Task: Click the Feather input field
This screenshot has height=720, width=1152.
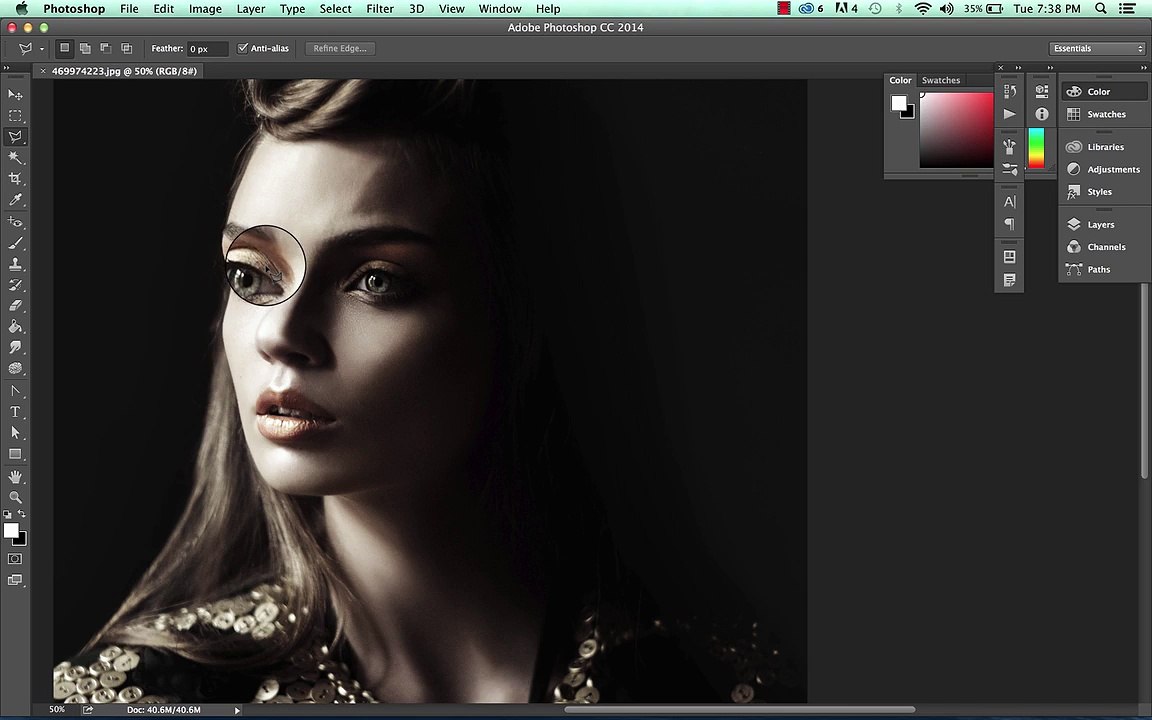Action: point(207,48)
